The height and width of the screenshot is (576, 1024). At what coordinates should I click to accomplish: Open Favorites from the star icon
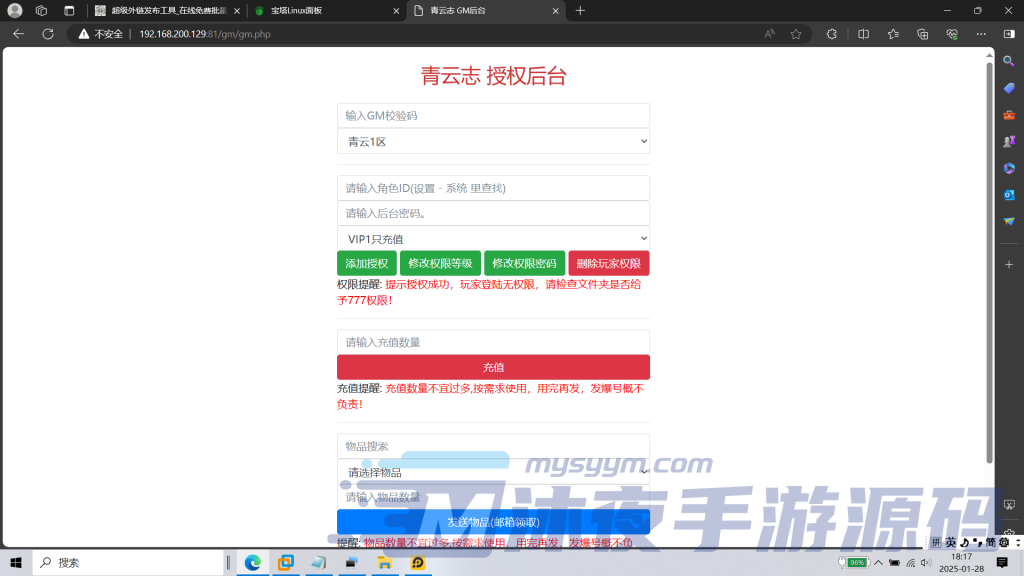tap(893, 33)
